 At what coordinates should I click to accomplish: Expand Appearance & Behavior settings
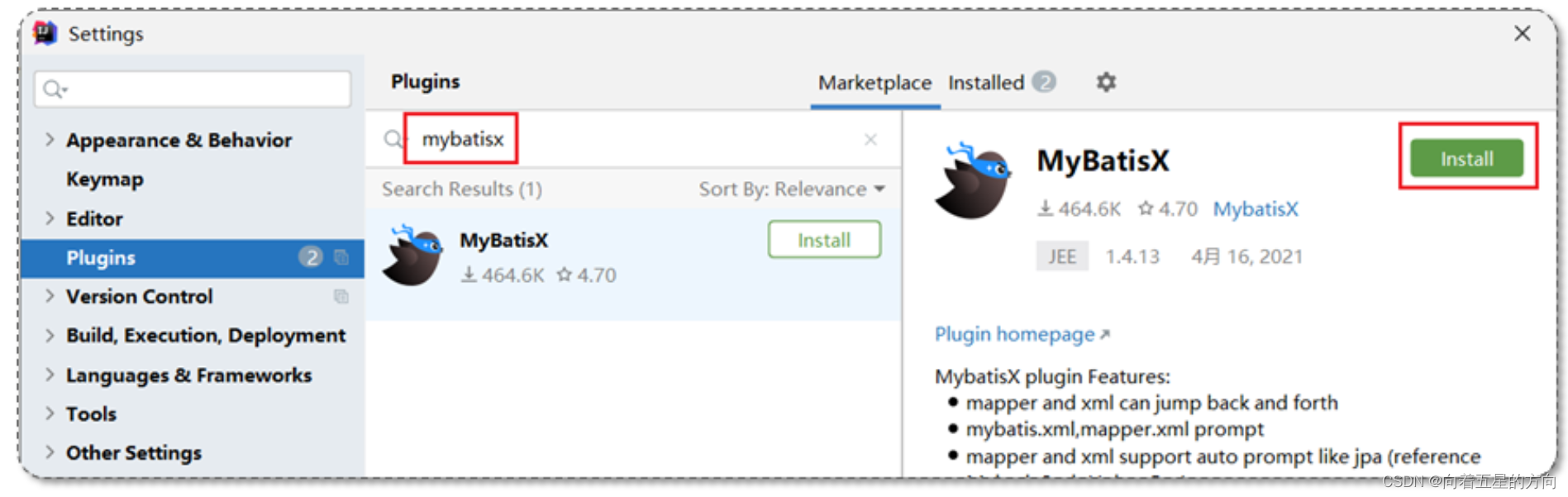[x=50, y=140]
